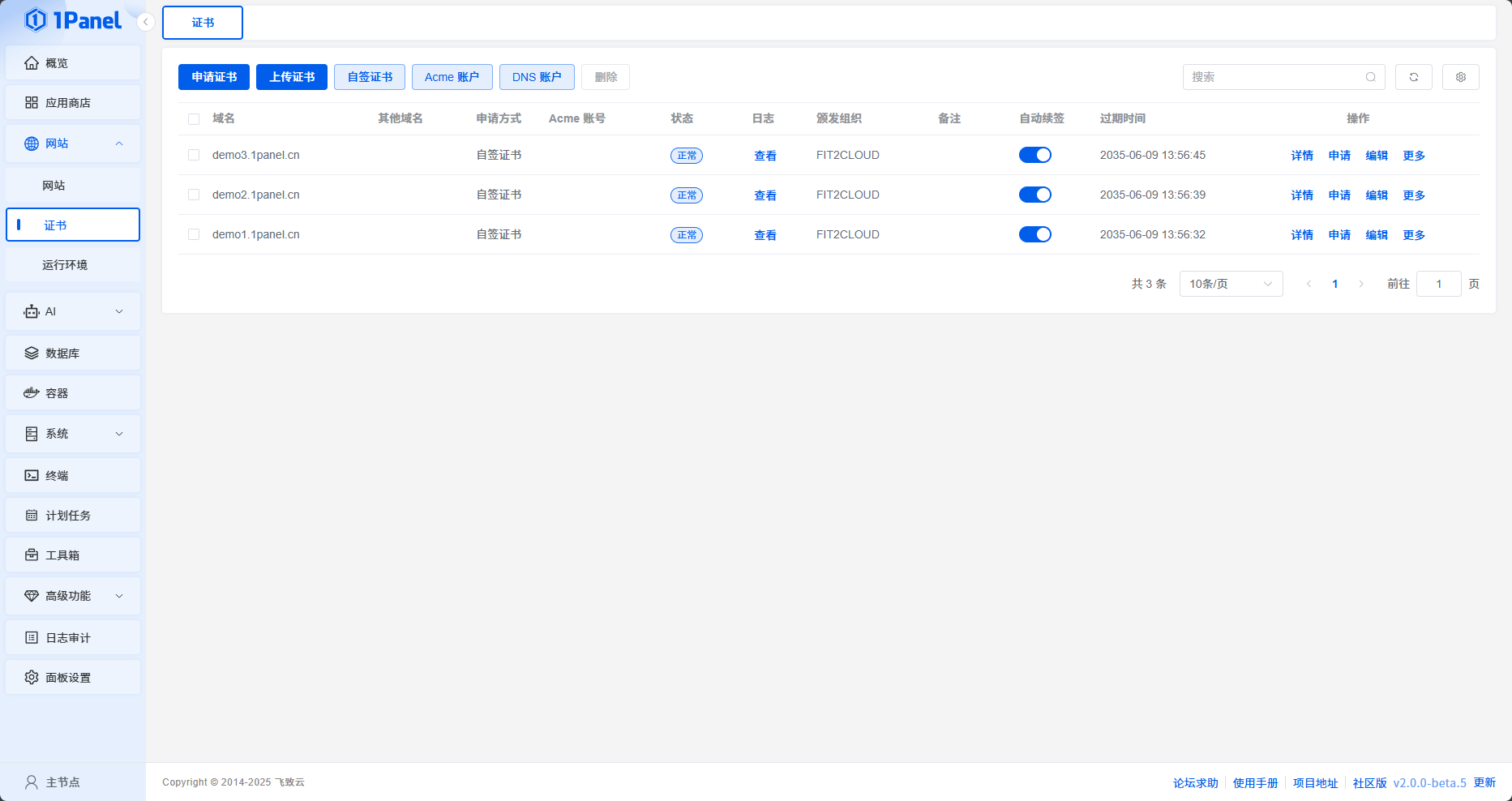Viewport: 1512px width, 801px height.
Task: Expand the 系统 menu chevron
Action: (119, 434)
